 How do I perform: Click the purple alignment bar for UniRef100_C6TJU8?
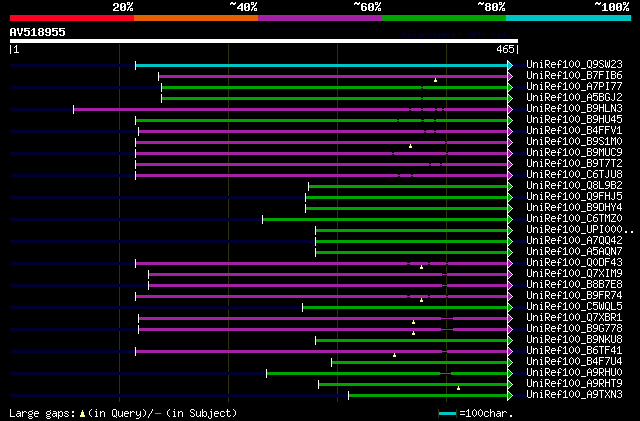(x=322, y=176)
